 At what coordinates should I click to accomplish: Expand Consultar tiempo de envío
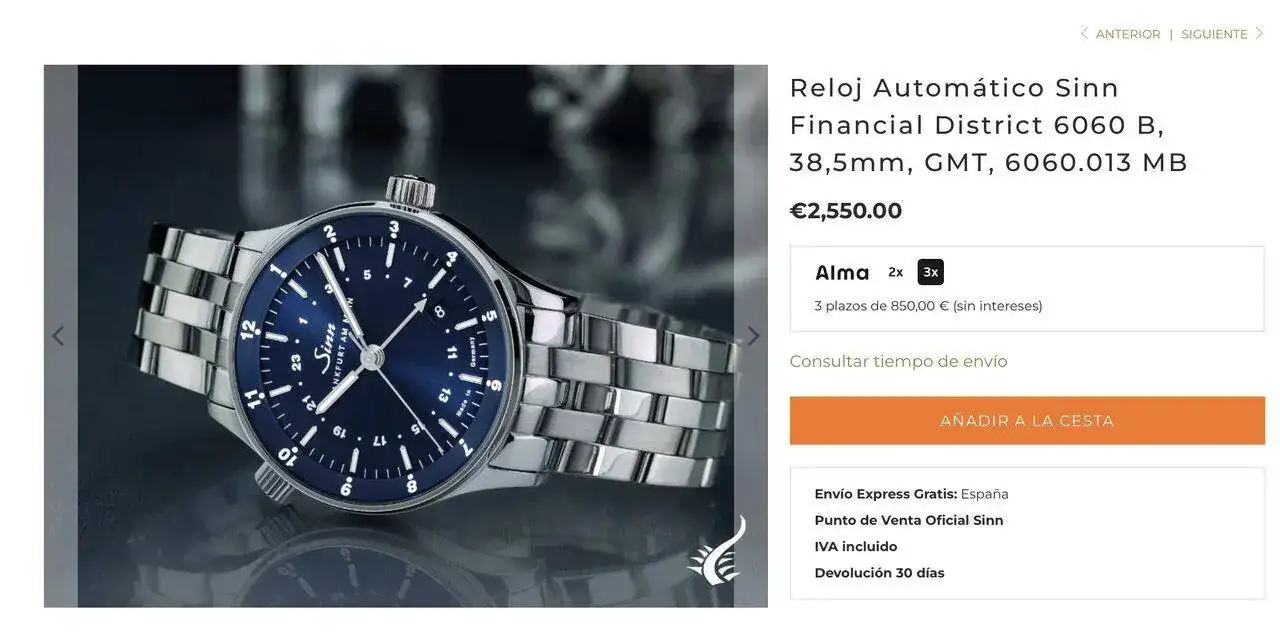[x=898, y=361]
